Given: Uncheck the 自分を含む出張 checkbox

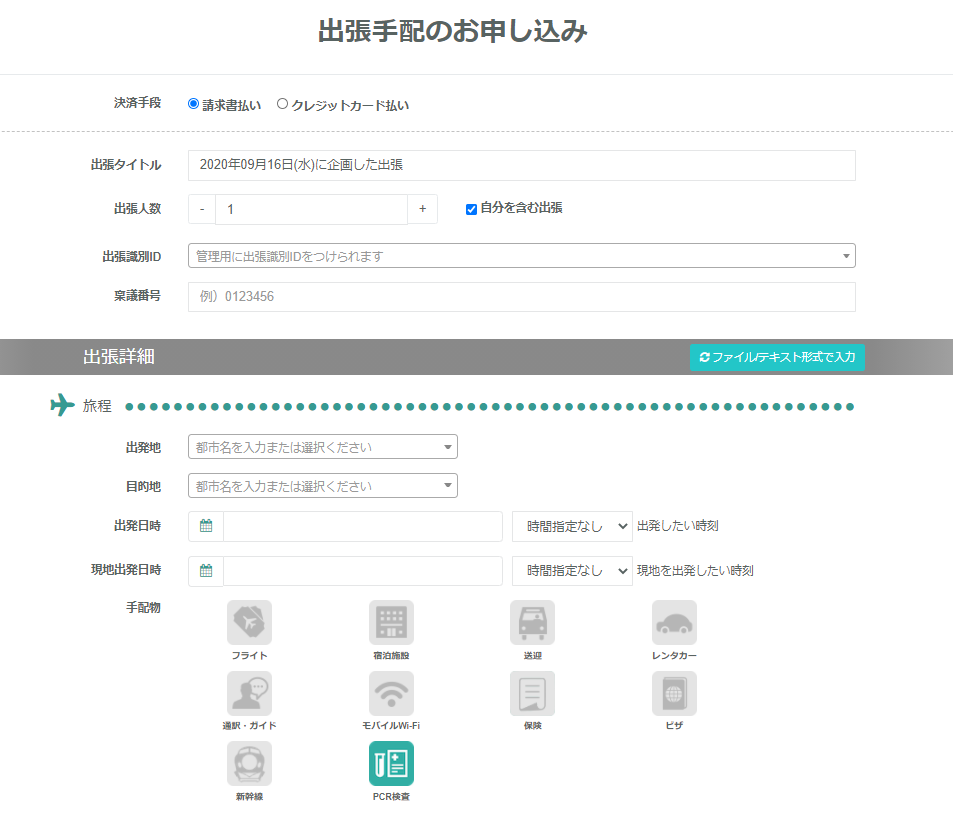Looking at the screenshot, I should pyautogui.click(x=471, y=209).
